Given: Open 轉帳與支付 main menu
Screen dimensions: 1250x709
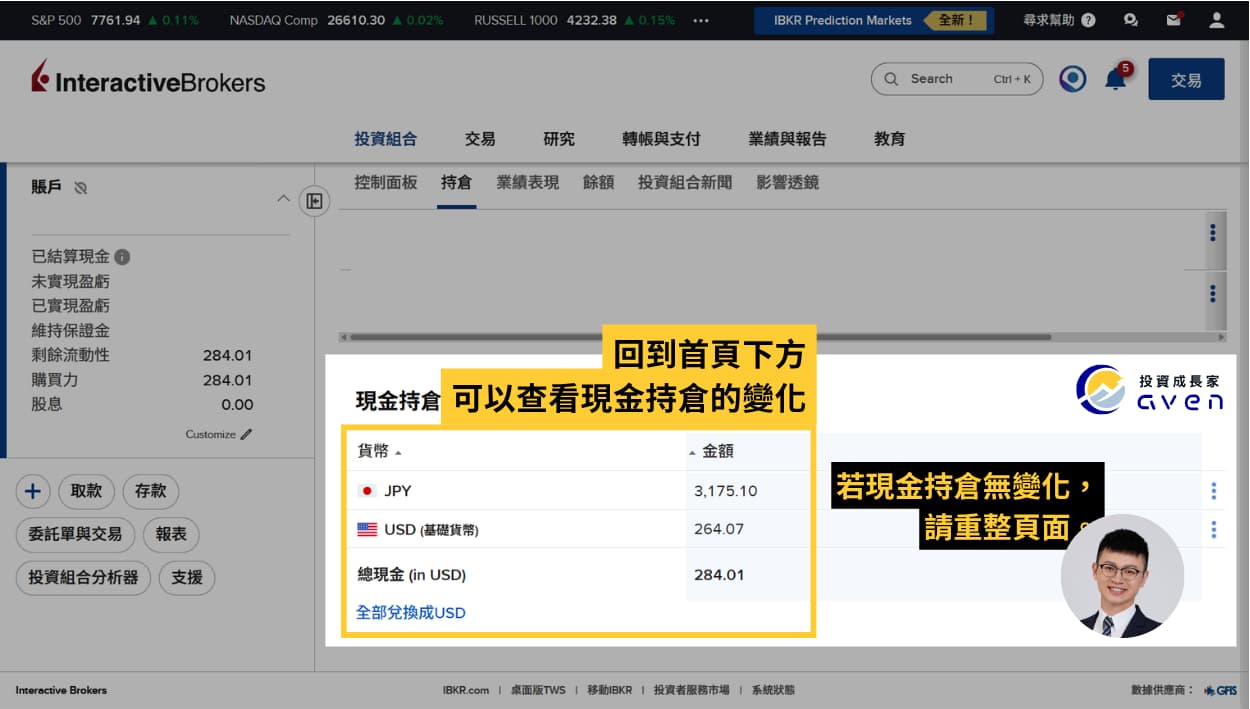Looking at the screenshot, I should [x=661, y=139].
